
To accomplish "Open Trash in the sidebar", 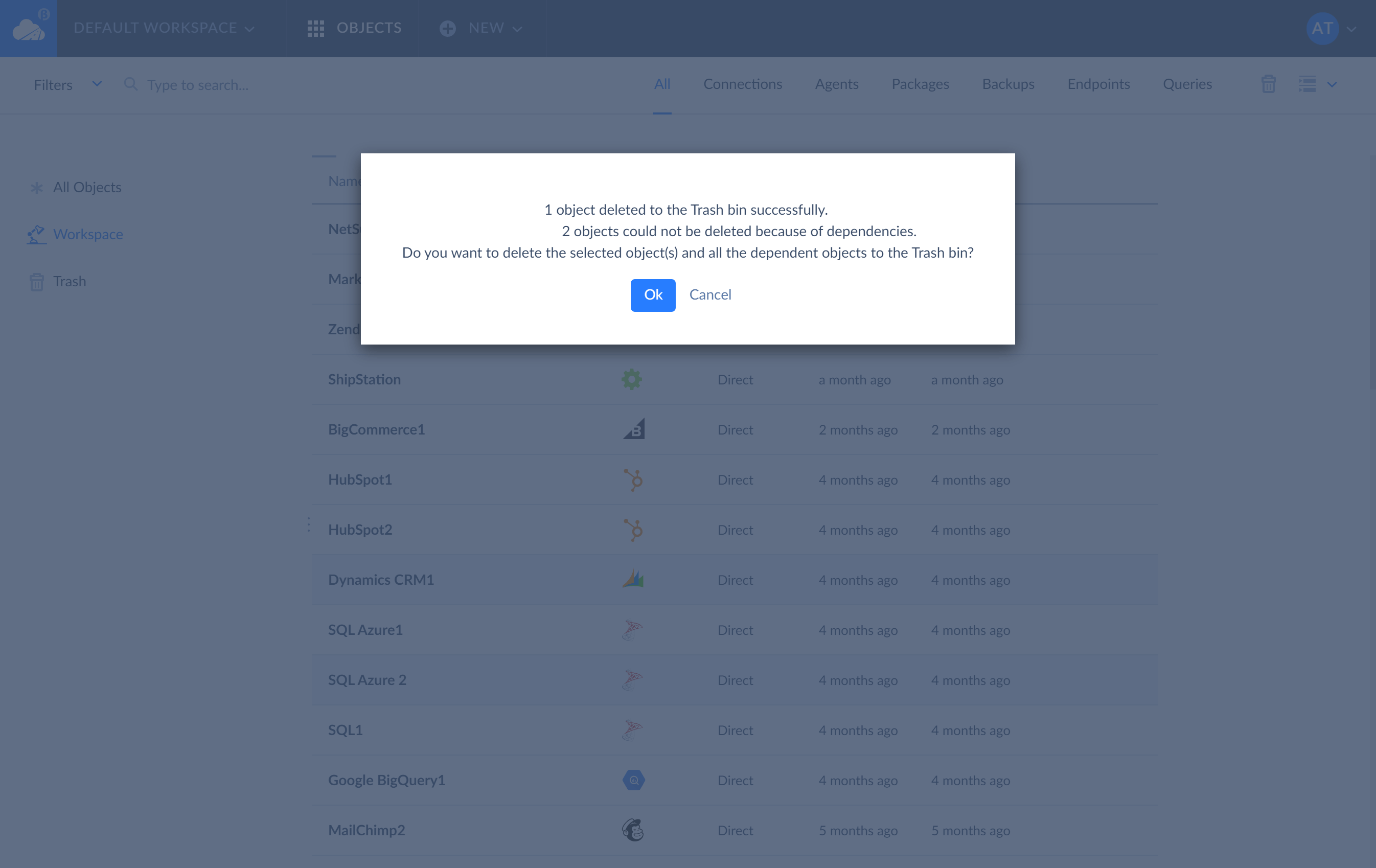I will 70,281.
